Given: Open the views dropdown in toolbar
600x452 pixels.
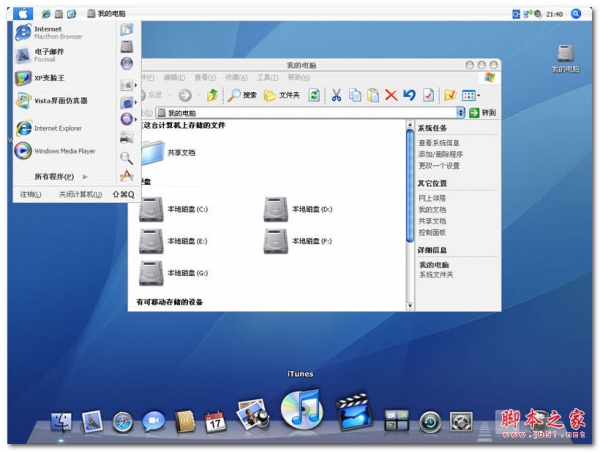Looking at the screenshot, I should point(471,95).
